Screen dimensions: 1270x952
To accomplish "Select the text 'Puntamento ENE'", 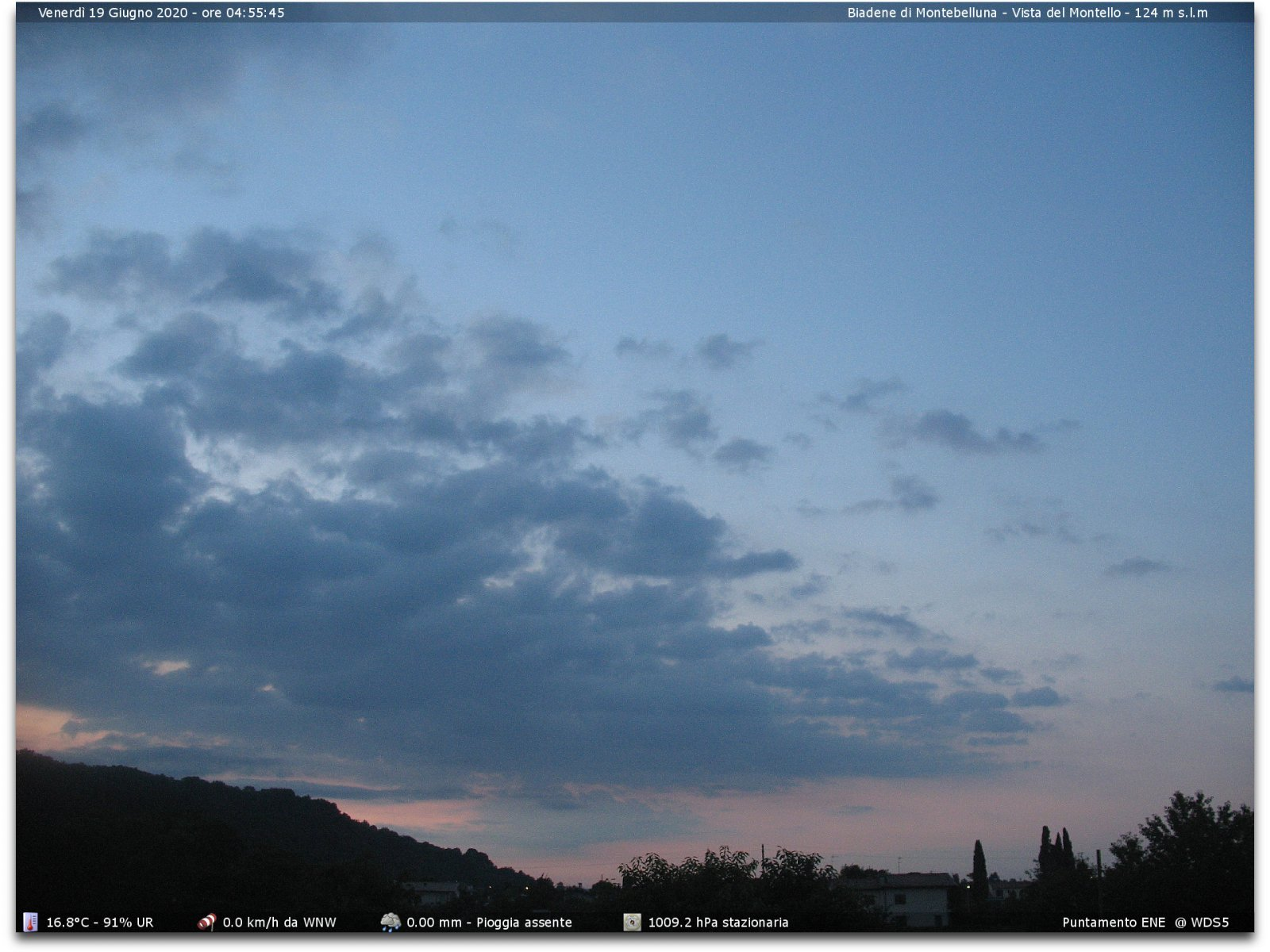I will [x=1114, y=923].
